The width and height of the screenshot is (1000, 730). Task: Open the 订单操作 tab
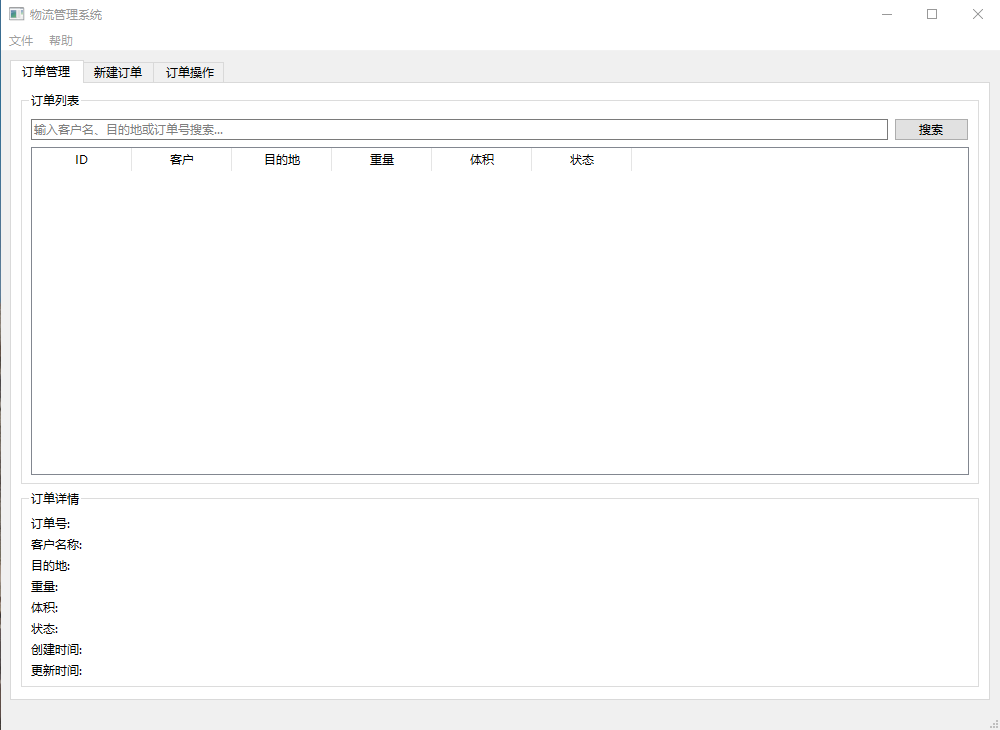(x=189, y=72)
